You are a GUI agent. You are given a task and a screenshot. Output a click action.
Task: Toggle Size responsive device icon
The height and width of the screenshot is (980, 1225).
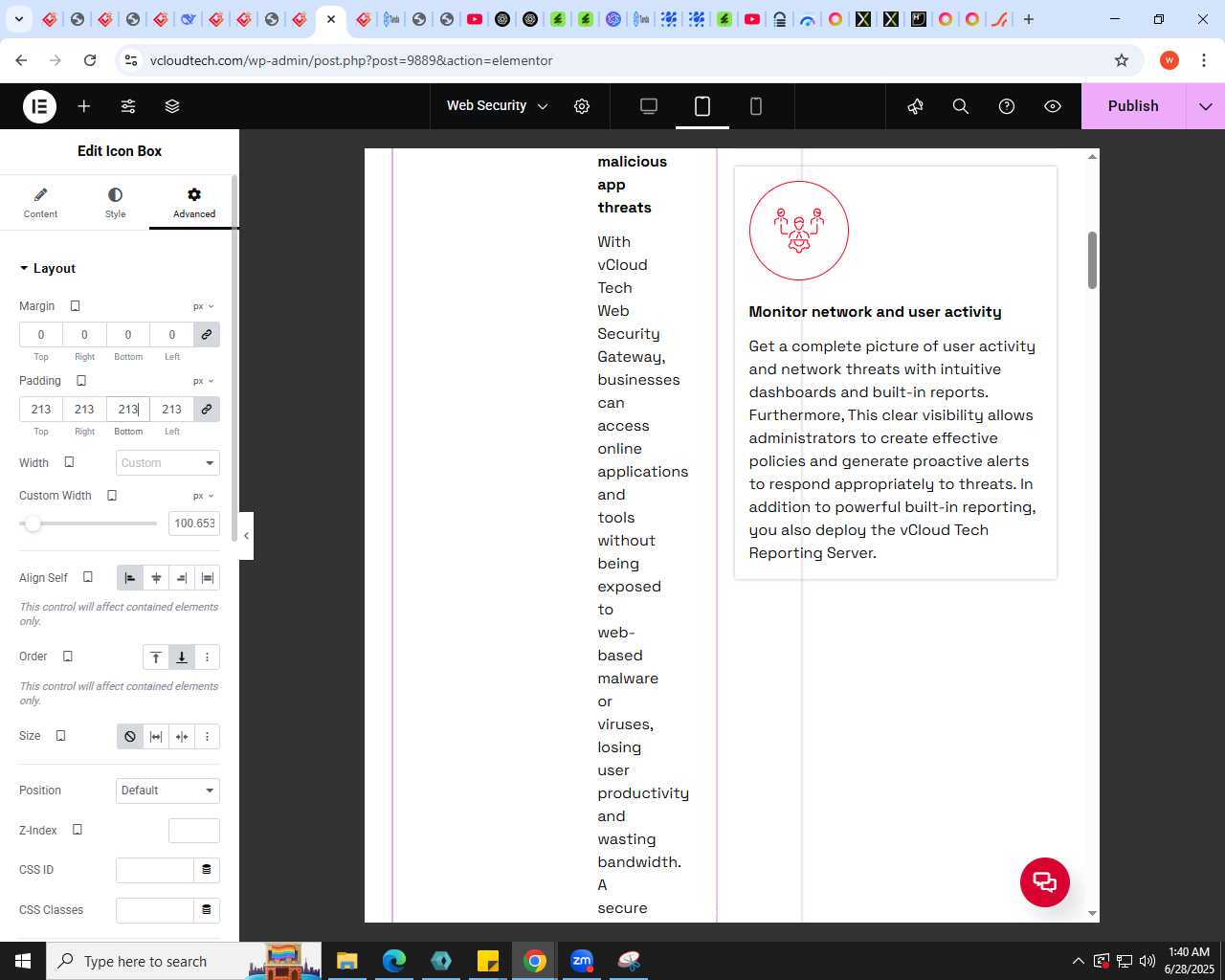click(60, 736)
